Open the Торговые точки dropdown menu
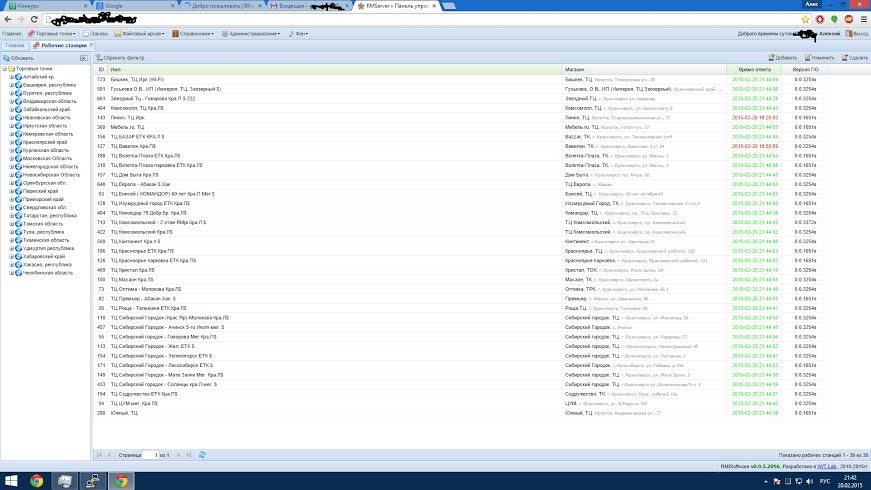The height and width of the screenshot is (490, 871). [x=52, y=34]
